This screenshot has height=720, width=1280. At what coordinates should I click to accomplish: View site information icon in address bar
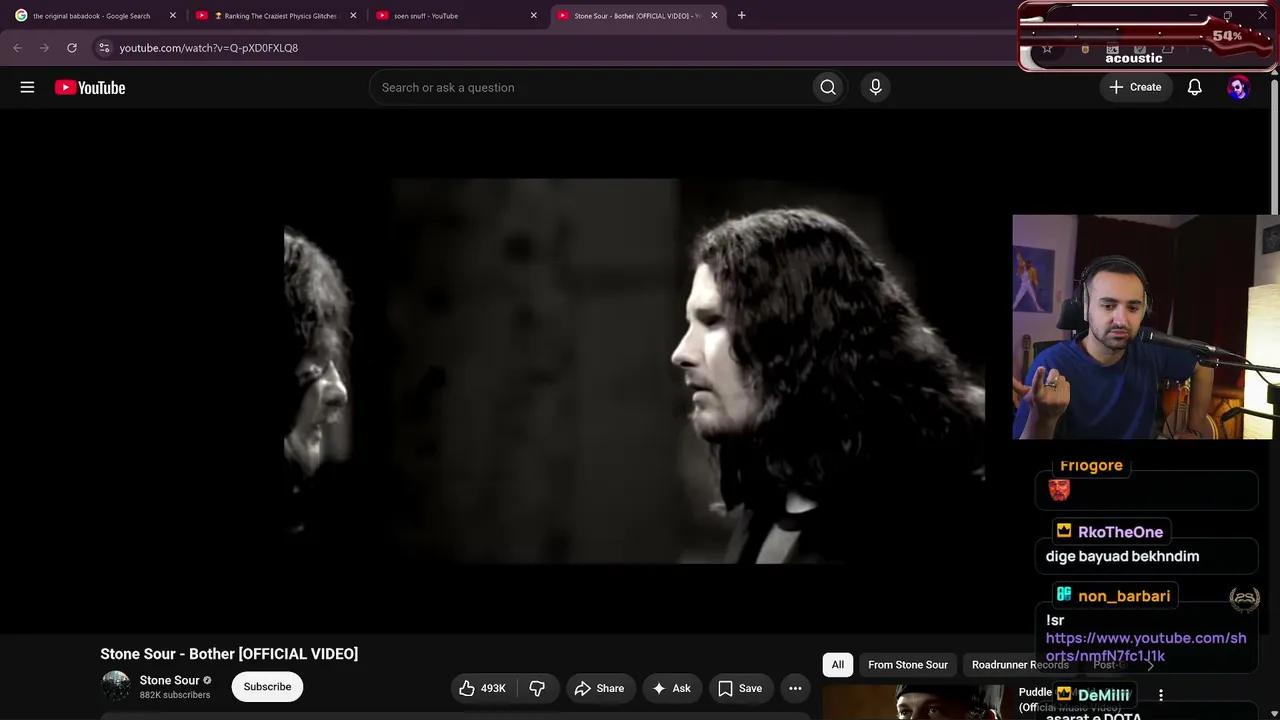coord(104,47)
